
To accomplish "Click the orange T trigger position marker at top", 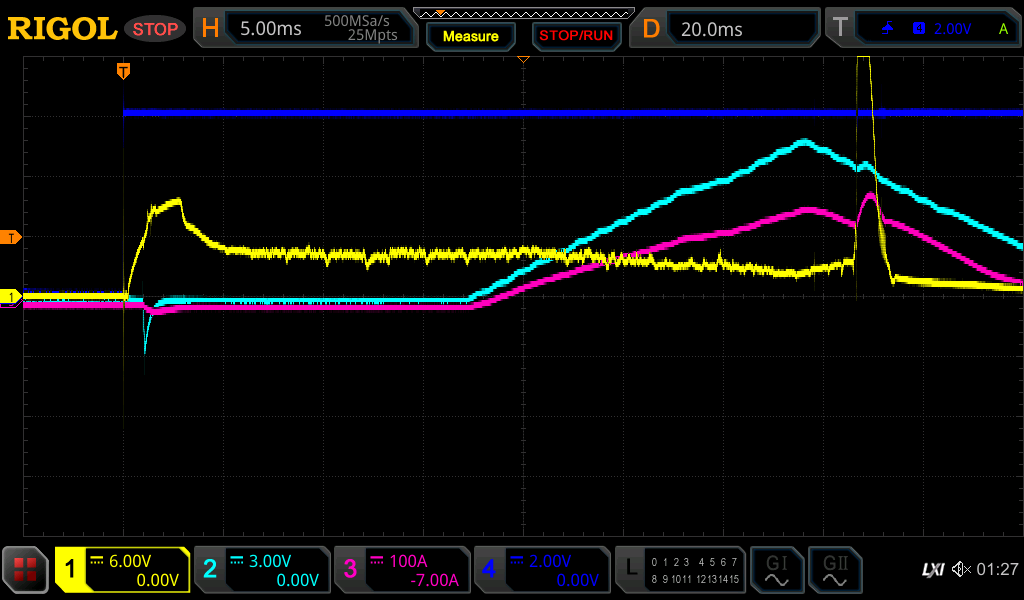I will point(124,70).
